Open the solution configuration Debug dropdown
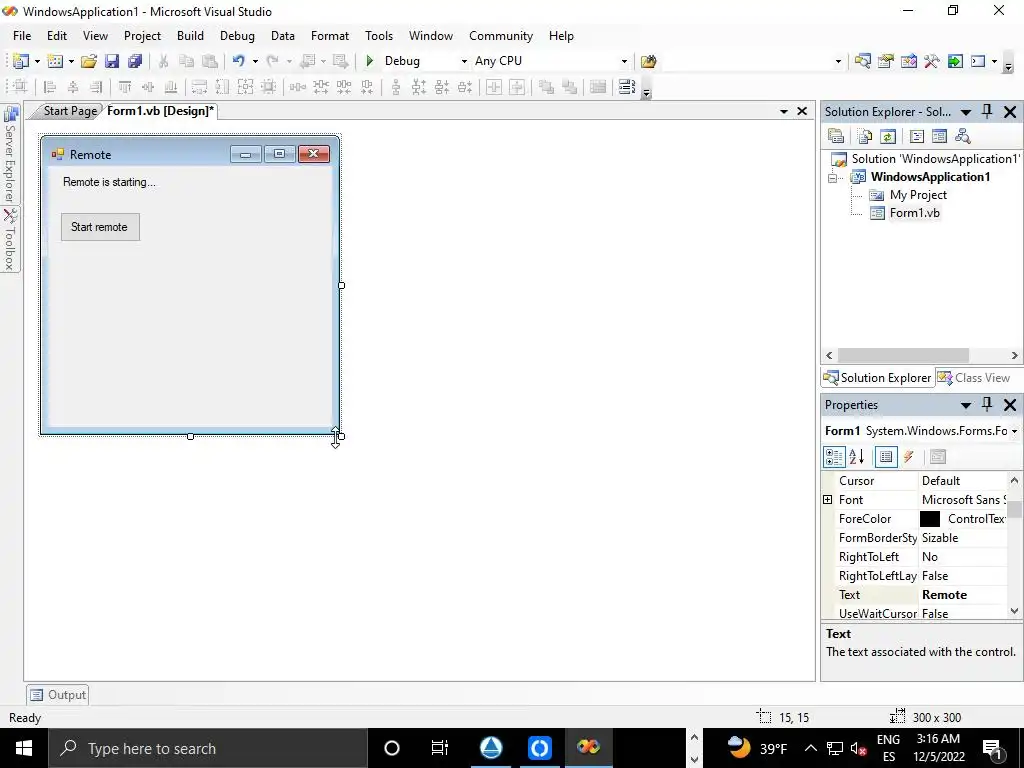 464,61
